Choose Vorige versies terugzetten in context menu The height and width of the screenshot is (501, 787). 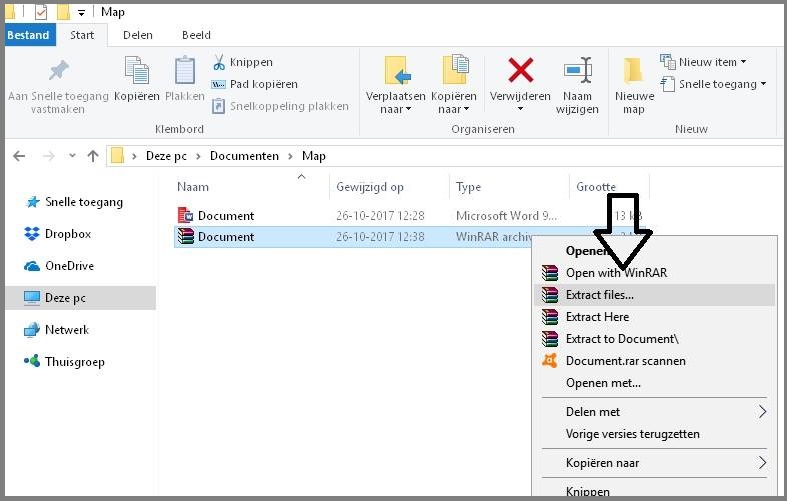(655, 434)
